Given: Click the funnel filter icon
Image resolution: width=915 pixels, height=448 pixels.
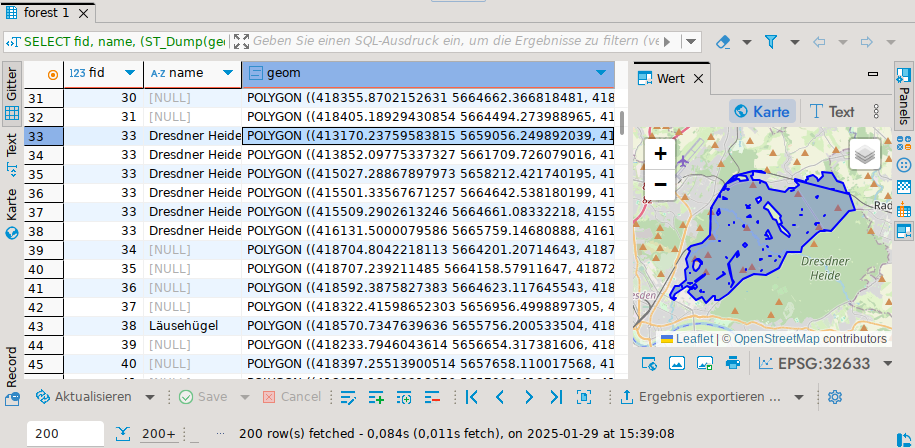Looking at the screenshot, I should [x=771, y=42].
